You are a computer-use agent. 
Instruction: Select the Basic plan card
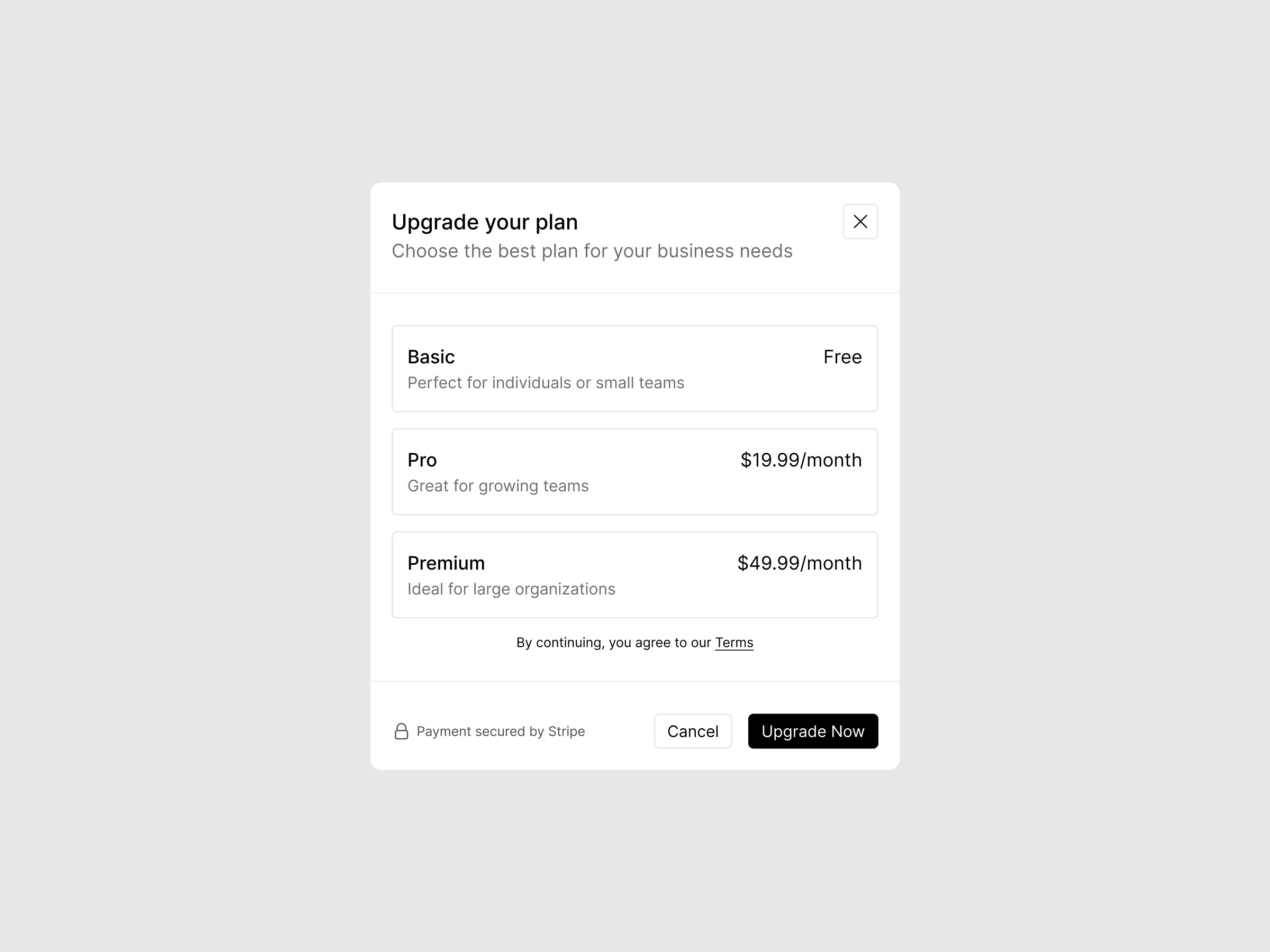634,369
